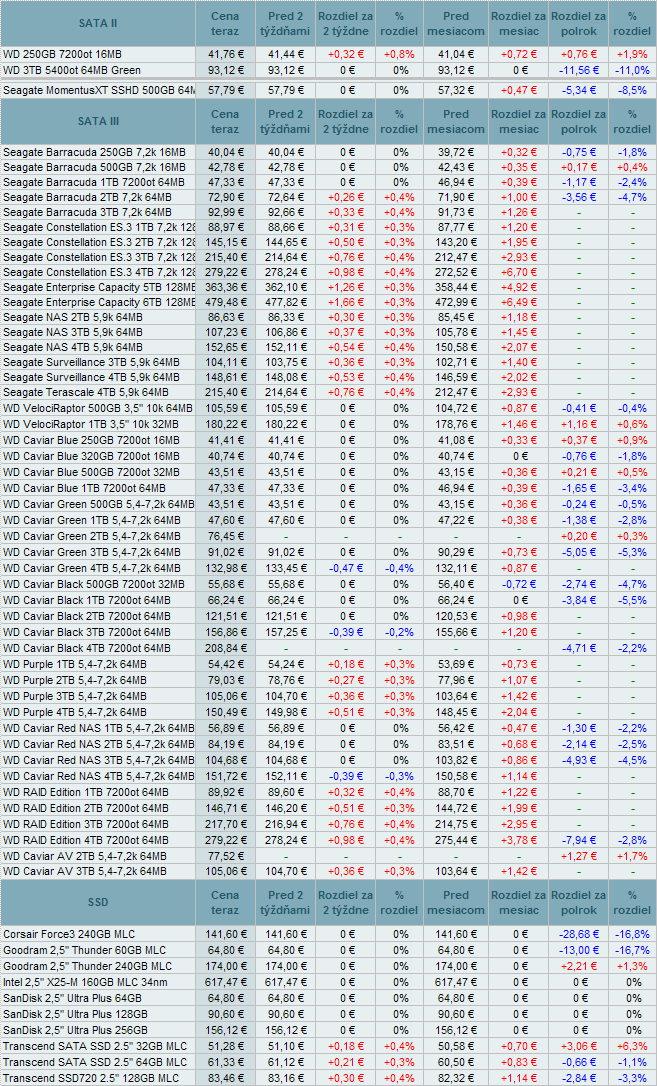Click the half-year difference -28,68 €

(579, 934)
